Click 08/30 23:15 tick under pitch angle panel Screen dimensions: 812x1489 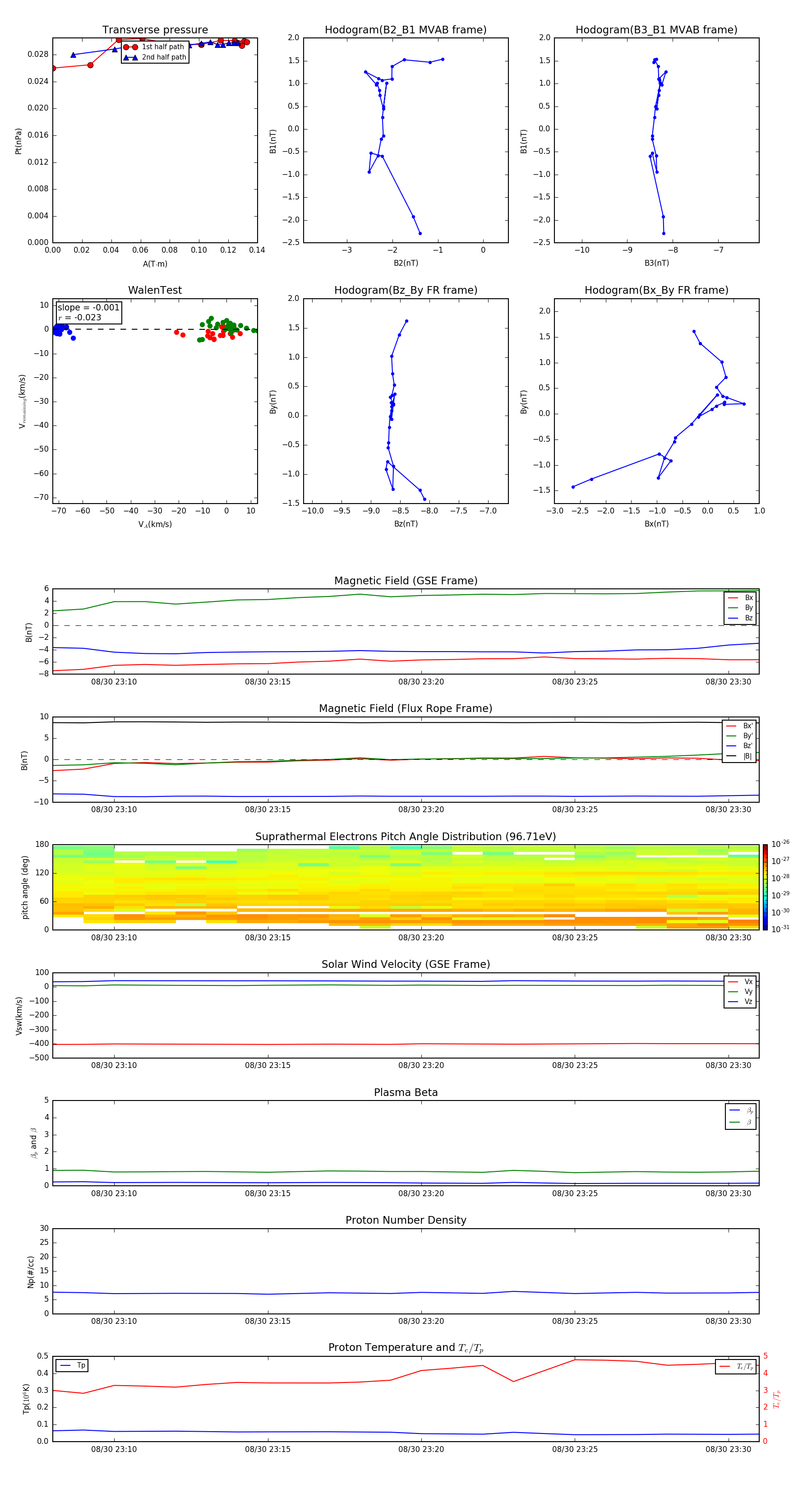click(268, 938)
